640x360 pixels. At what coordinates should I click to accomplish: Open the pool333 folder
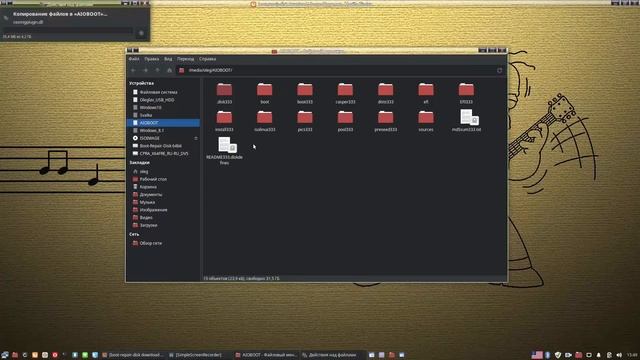[x=345, y=121]
